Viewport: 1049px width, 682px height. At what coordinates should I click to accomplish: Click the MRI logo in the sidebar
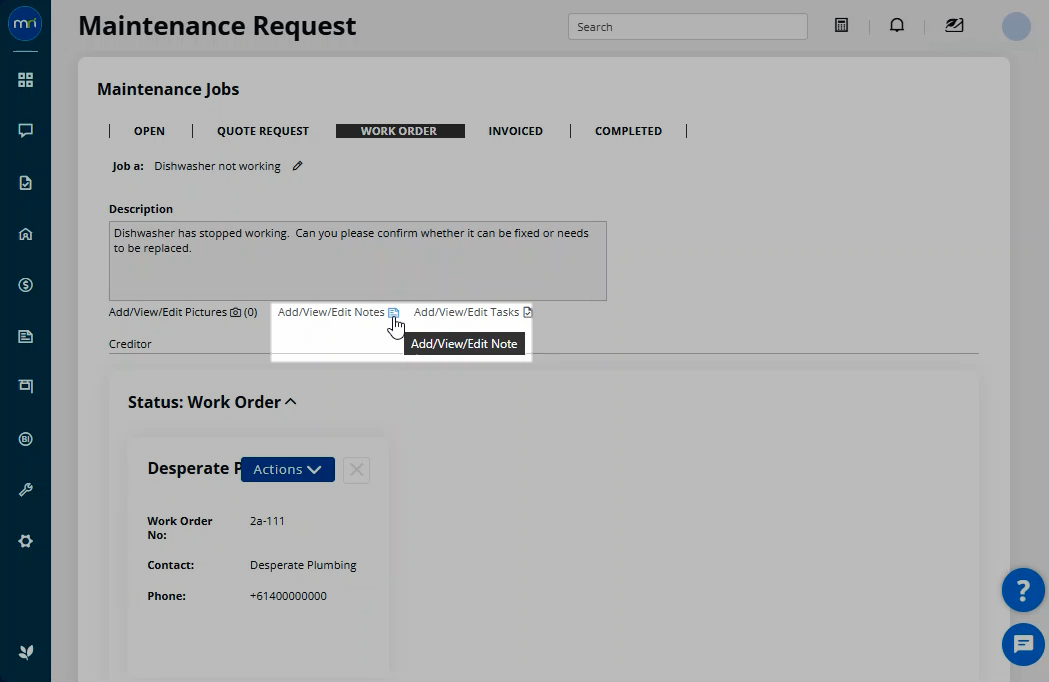[25, 23]
